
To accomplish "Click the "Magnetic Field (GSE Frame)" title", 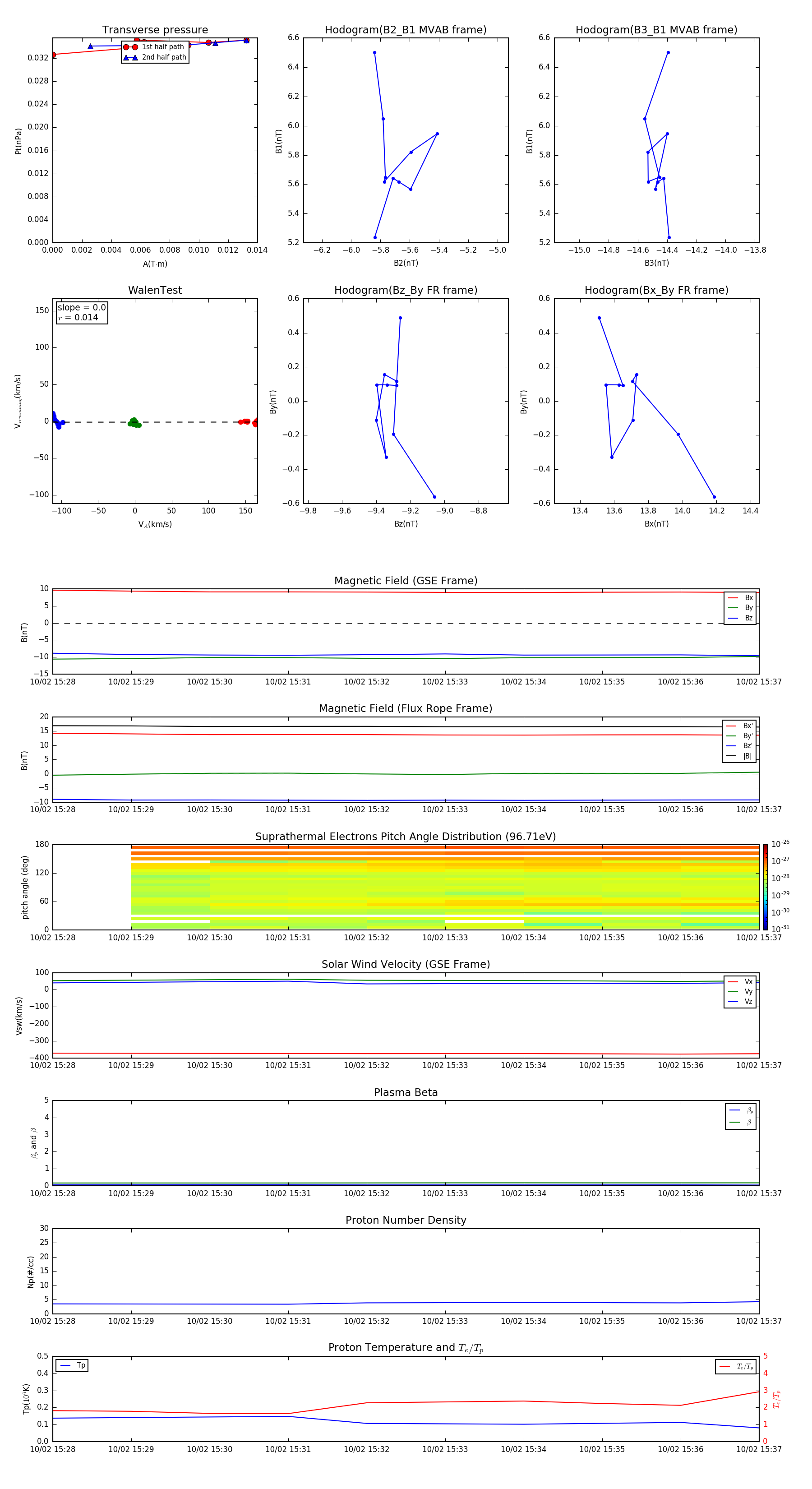I will tap(406, 581).
